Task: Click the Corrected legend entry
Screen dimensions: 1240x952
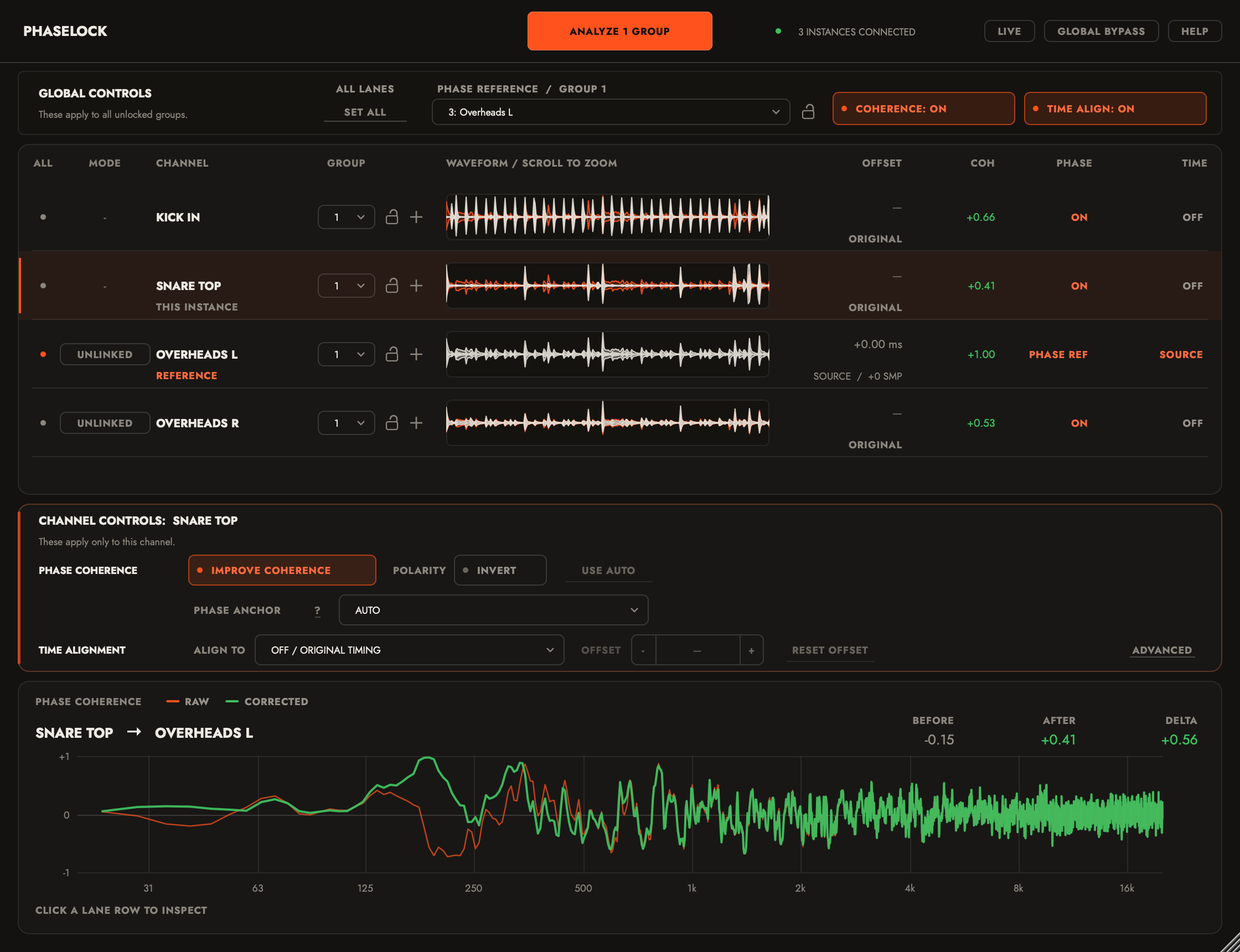Action: click(x=267, y=701)
